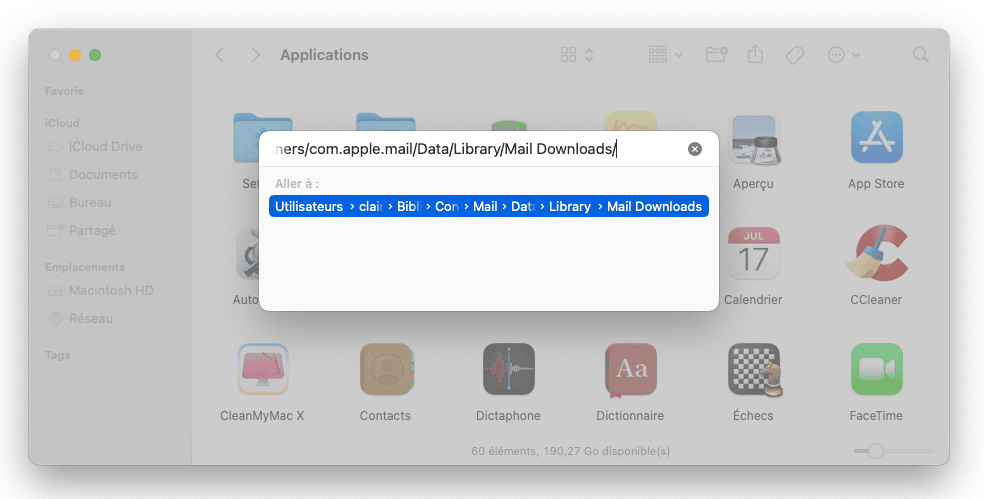
Task: Clear the Go to folder path field
Action: 695,149
